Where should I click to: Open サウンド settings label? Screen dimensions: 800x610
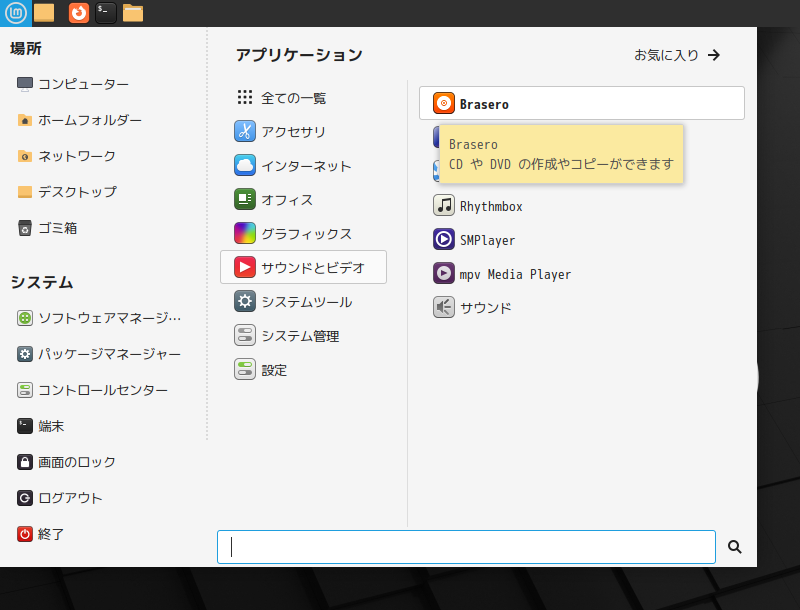tap(485, 308)
